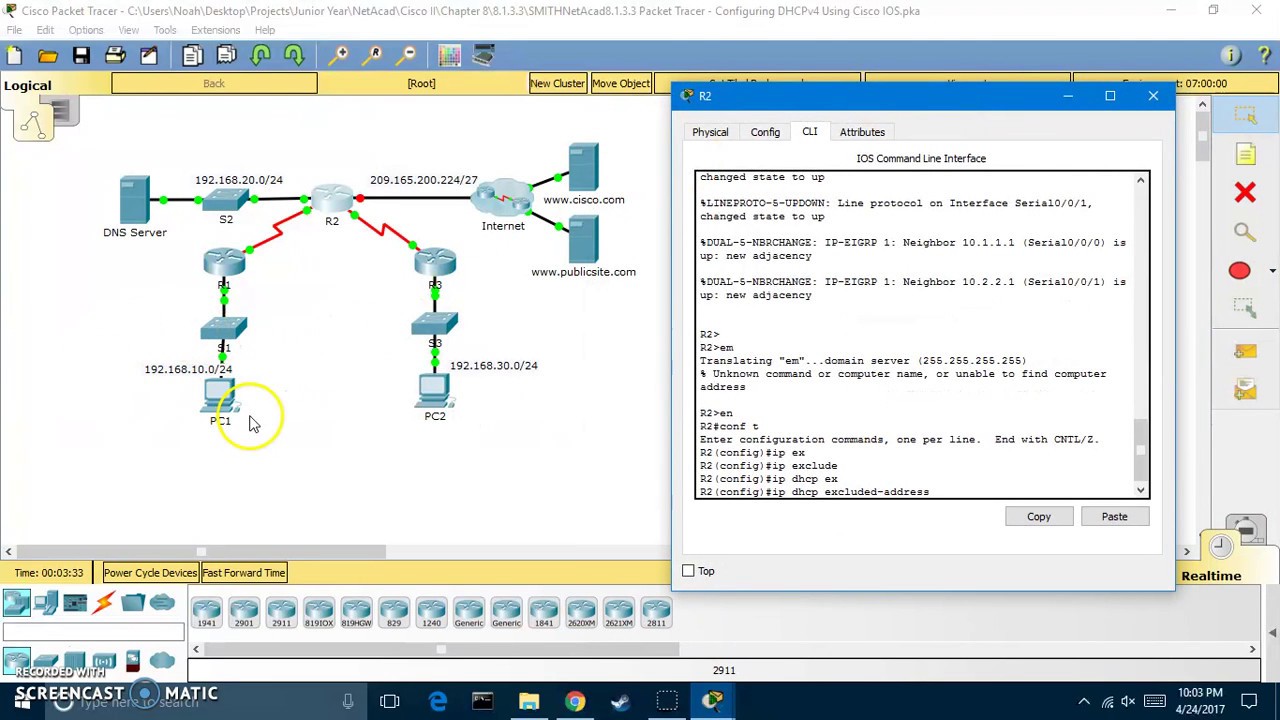
Task: Print the workspace using printer icon
Action: pyautogui.click(x=115, y=55)
